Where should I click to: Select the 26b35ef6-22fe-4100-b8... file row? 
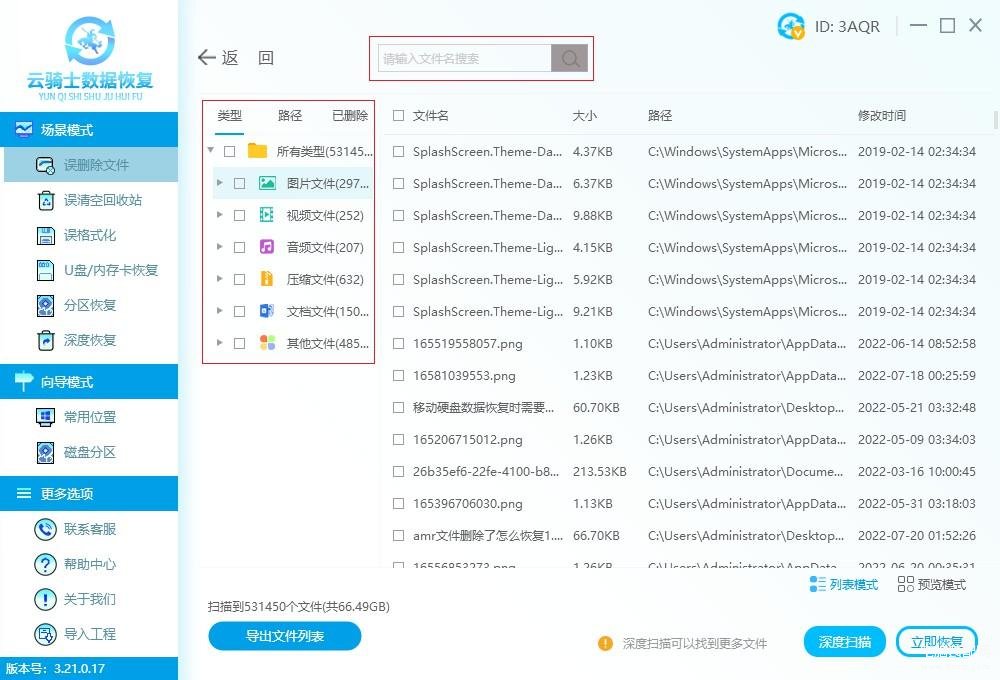688,472
